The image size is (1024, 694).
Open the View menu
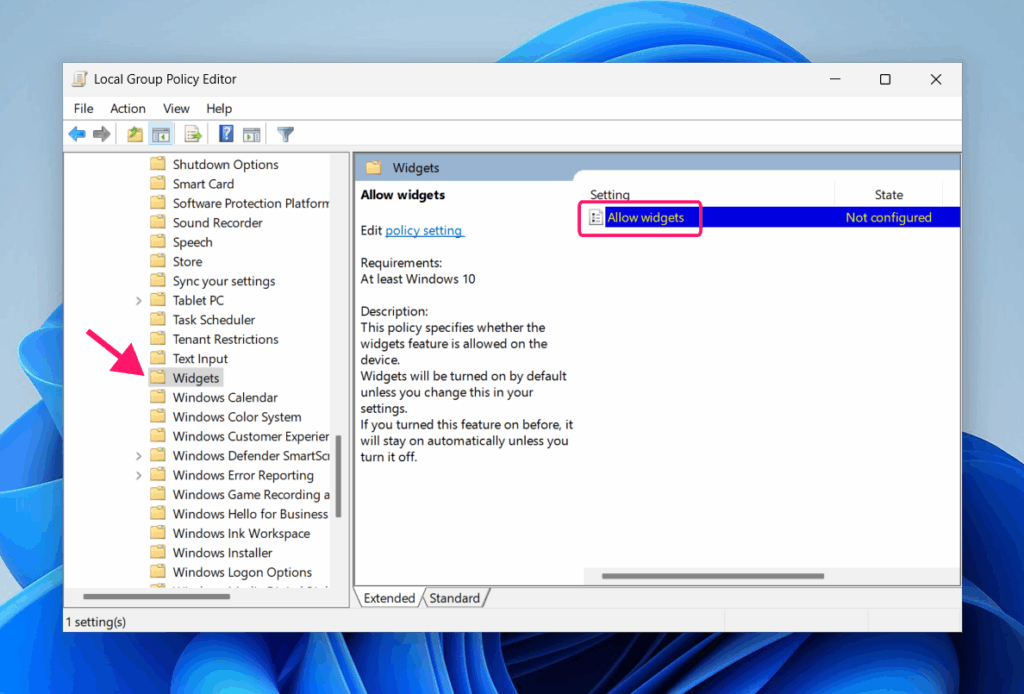(x=176, y=108)
